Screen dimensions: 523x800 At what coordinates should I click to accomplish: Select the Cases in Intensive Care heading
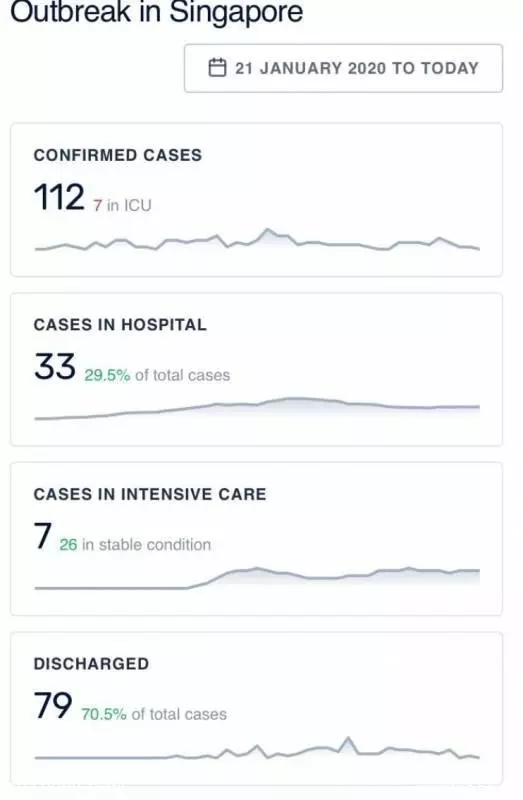[150, 494]
